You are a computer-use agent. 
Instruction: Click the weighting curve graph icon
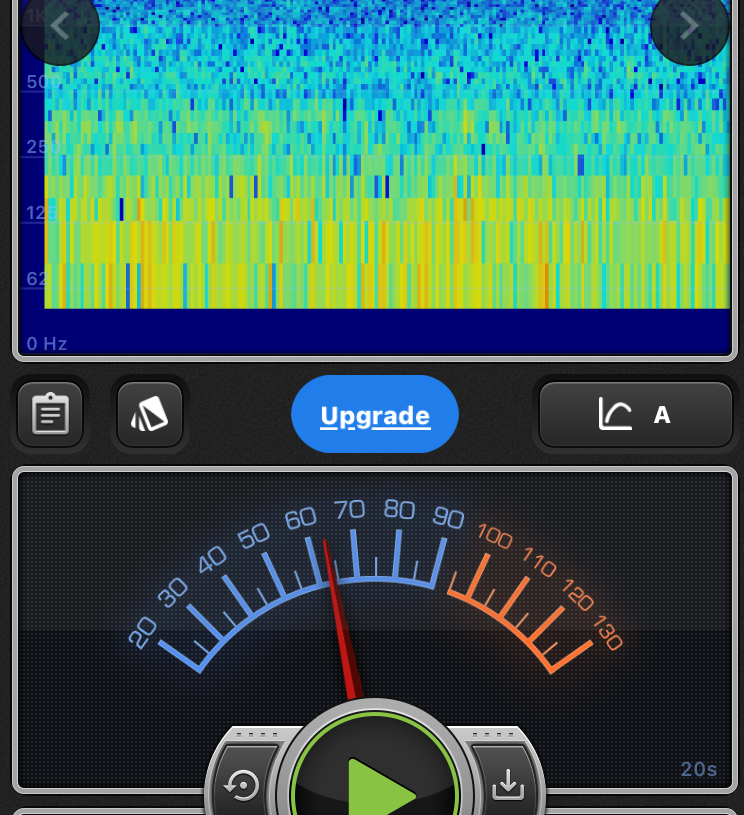pos(614,414)
